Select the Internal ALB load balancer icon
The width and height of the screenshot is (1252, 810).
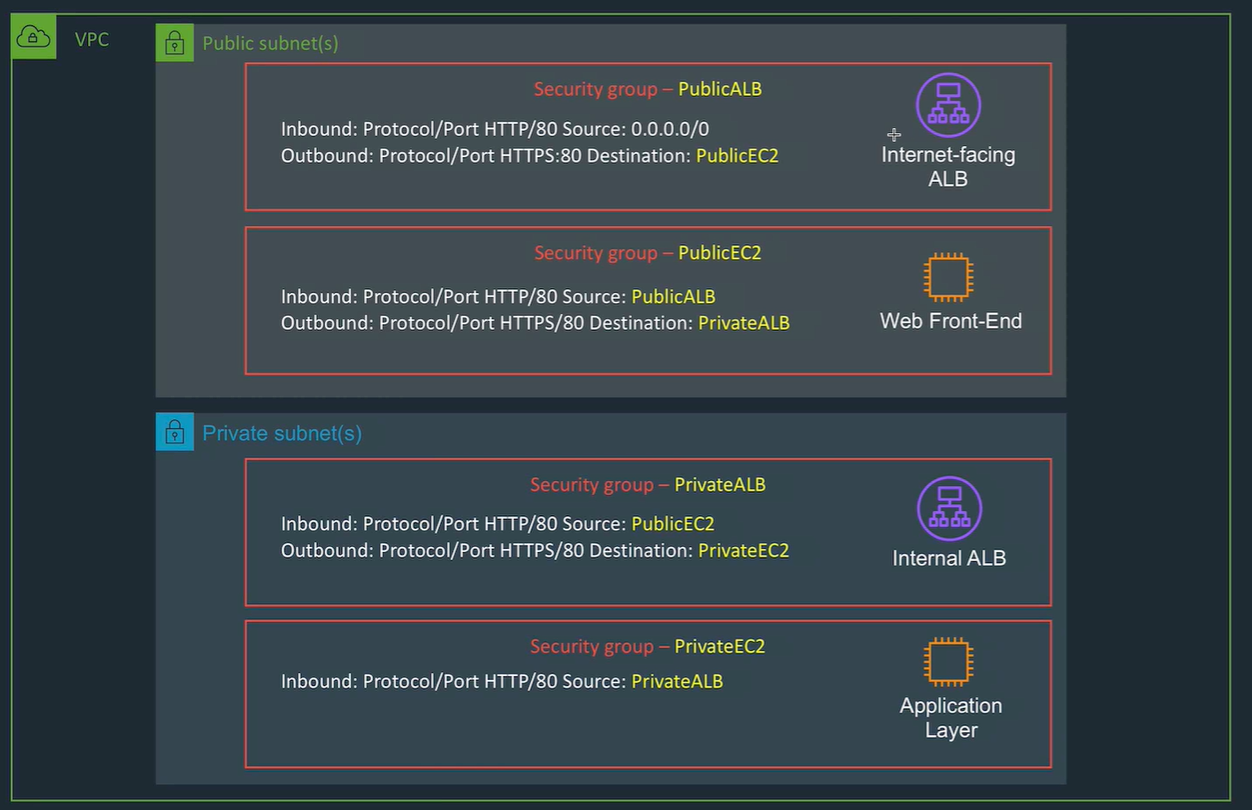click(x=949, y=508)
